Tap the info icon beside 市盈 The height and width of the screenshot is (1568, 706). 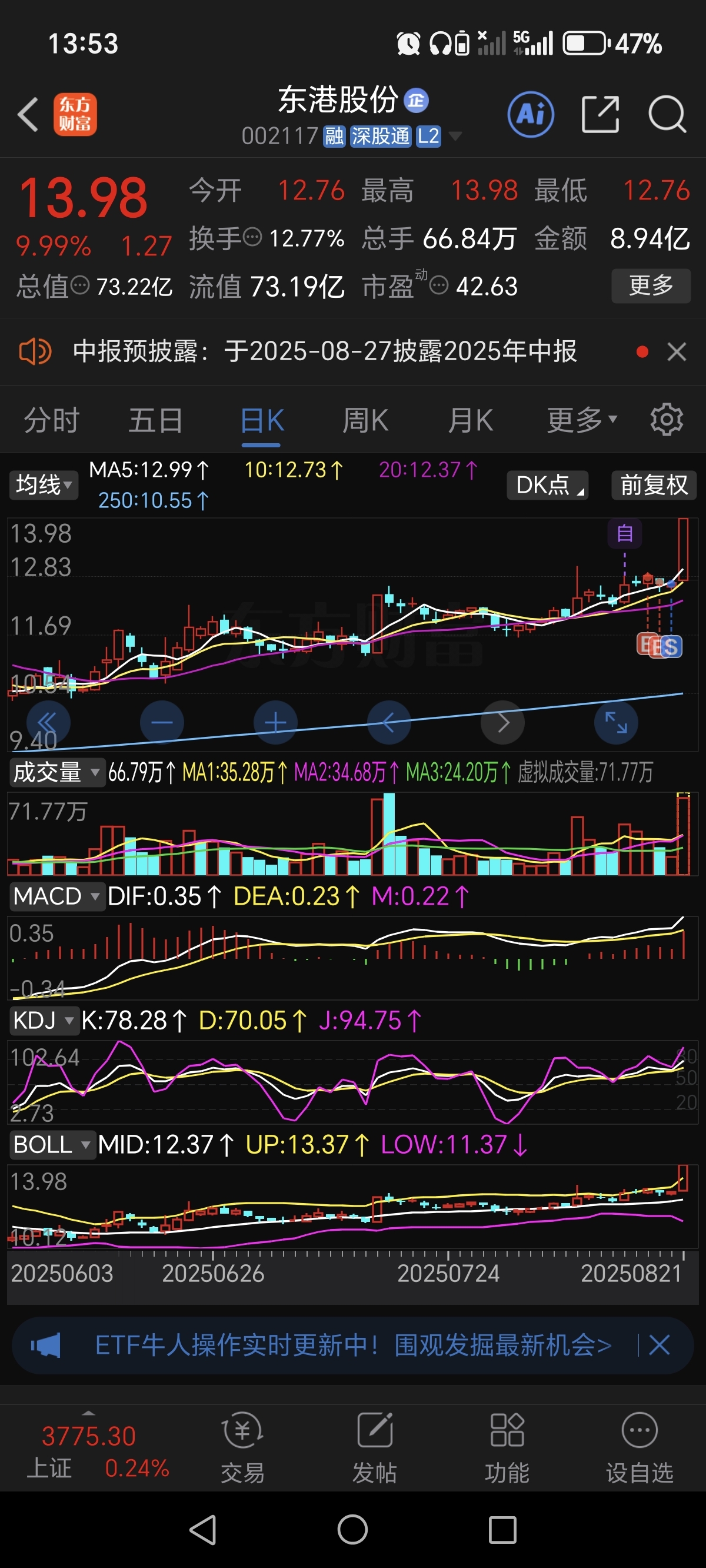[x=439, y=285]
